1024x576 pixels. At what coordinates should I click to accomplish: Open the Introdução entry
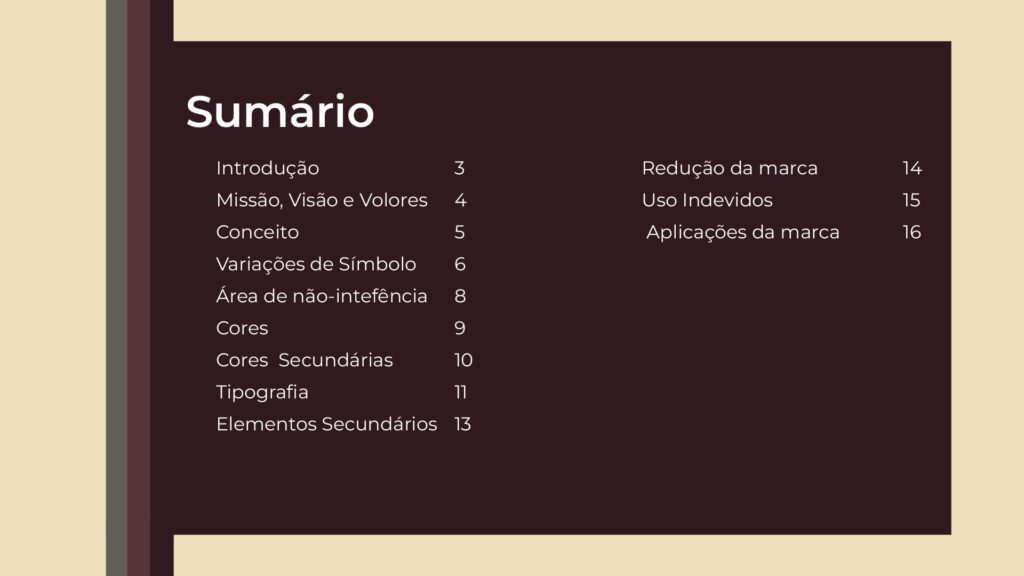tap(268, 168)
